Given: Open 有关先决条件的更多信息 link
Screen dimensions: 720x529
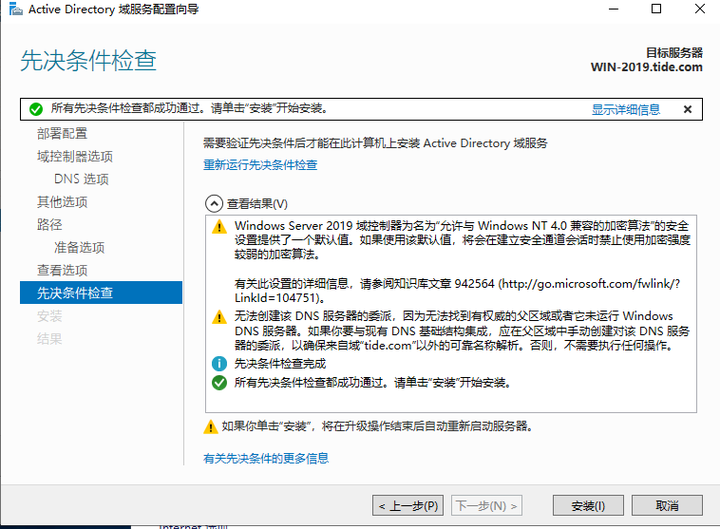Looking at the screenshot, I should 266,458.
